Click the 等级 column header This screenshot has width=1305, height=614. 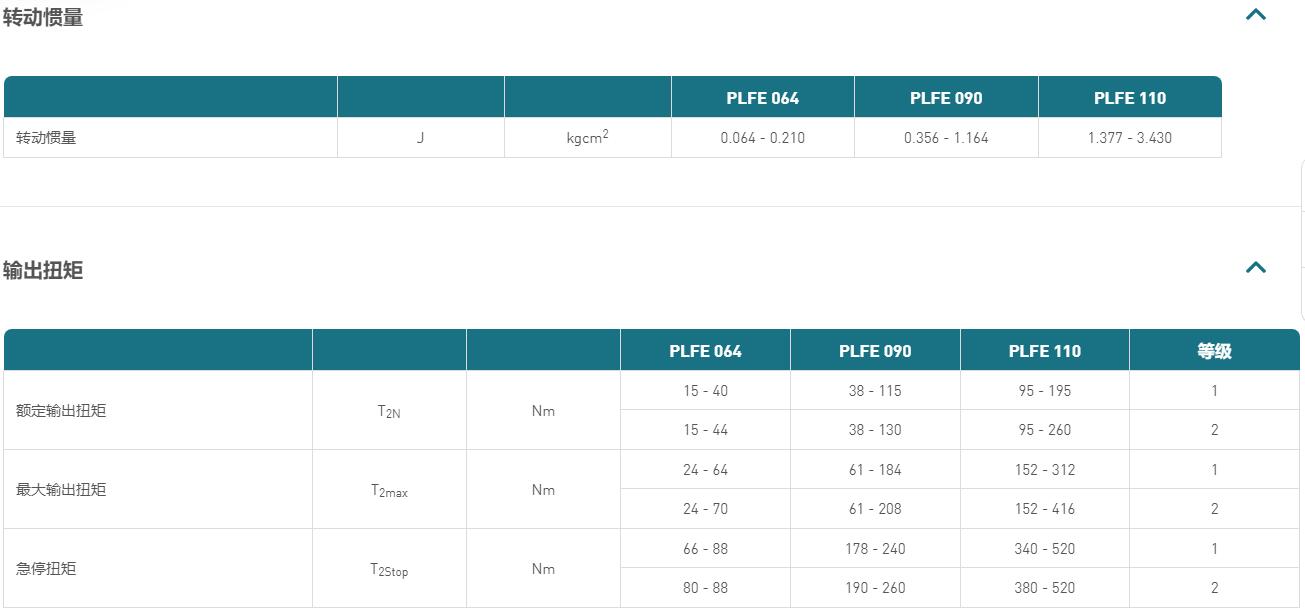coord(1214,351)
